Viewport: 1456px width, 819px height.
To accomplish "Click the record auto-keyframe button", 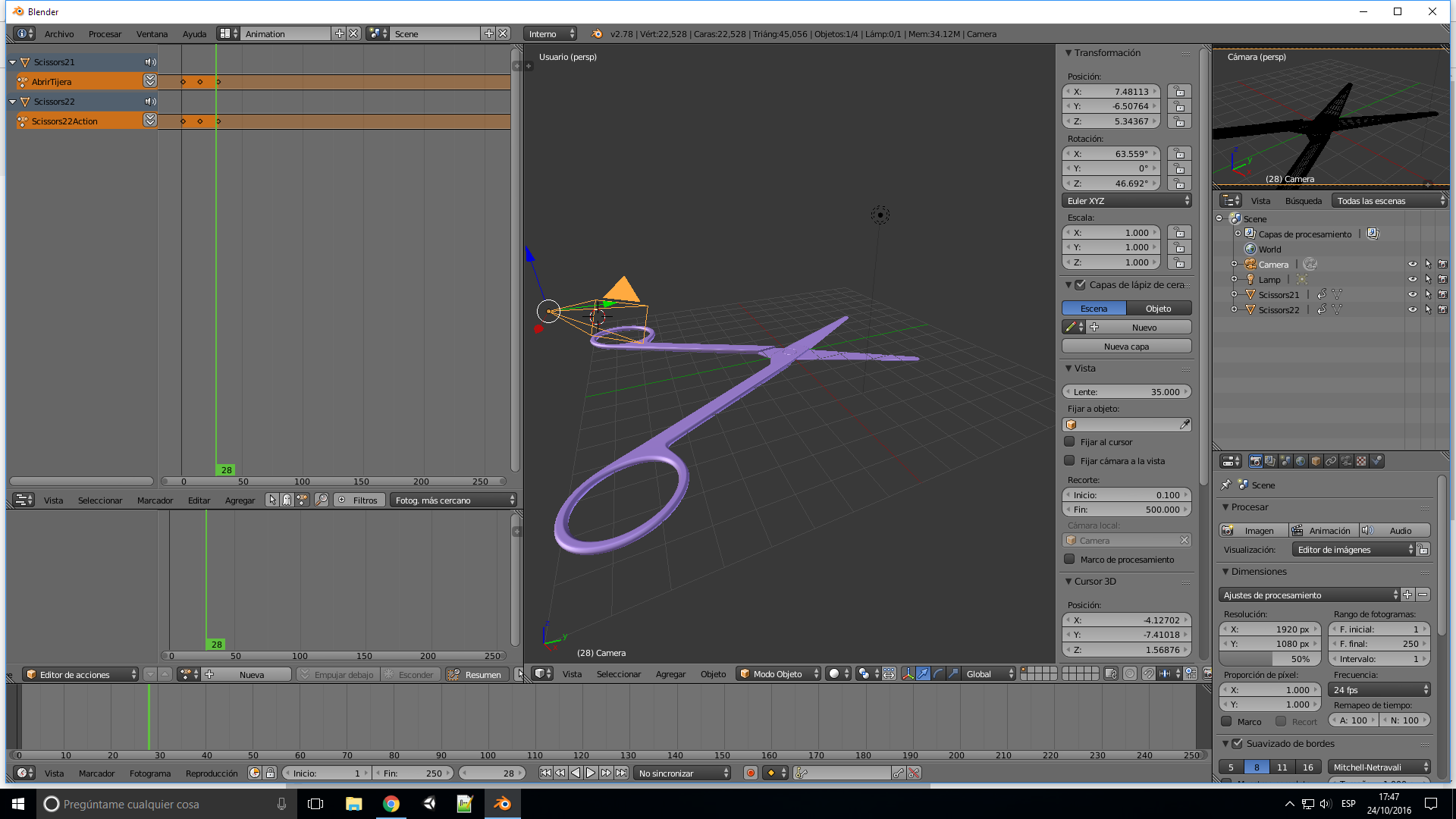I will click(x=751, y=773).
